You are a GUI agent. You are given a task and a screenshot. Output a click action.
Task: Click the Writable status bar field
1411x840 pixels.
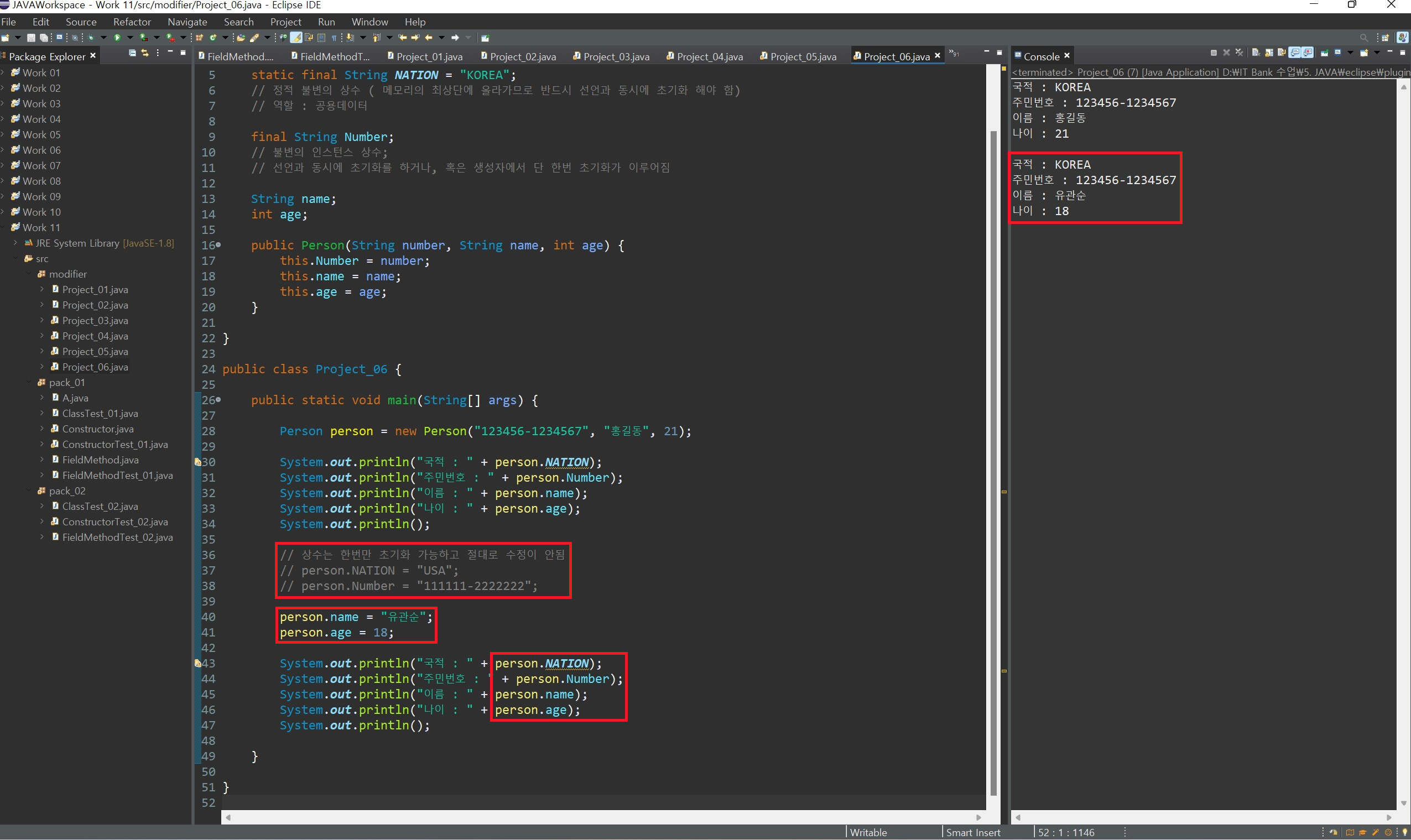[x=868, y=832]
